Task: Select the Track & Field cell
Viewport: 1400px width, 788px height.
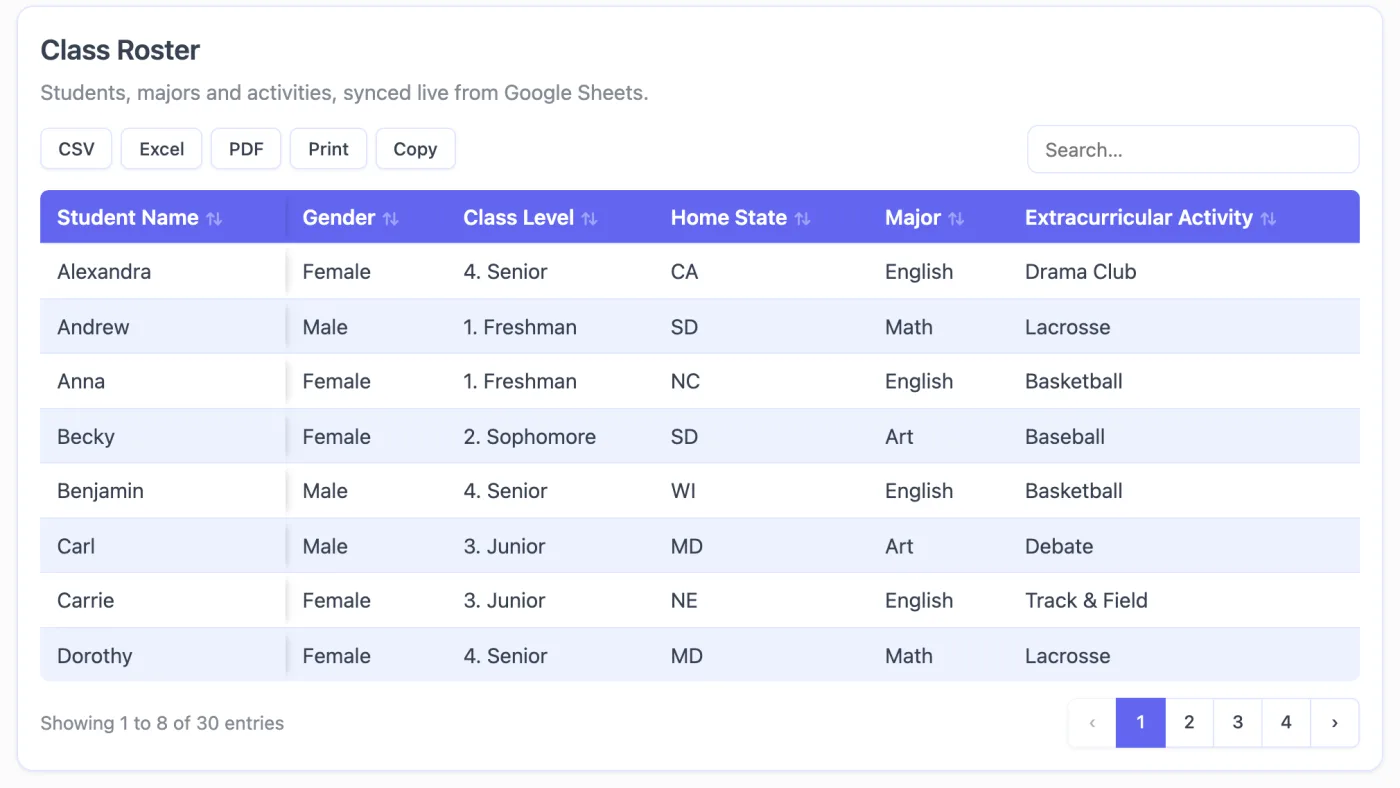Action: tap(1086, 601)
